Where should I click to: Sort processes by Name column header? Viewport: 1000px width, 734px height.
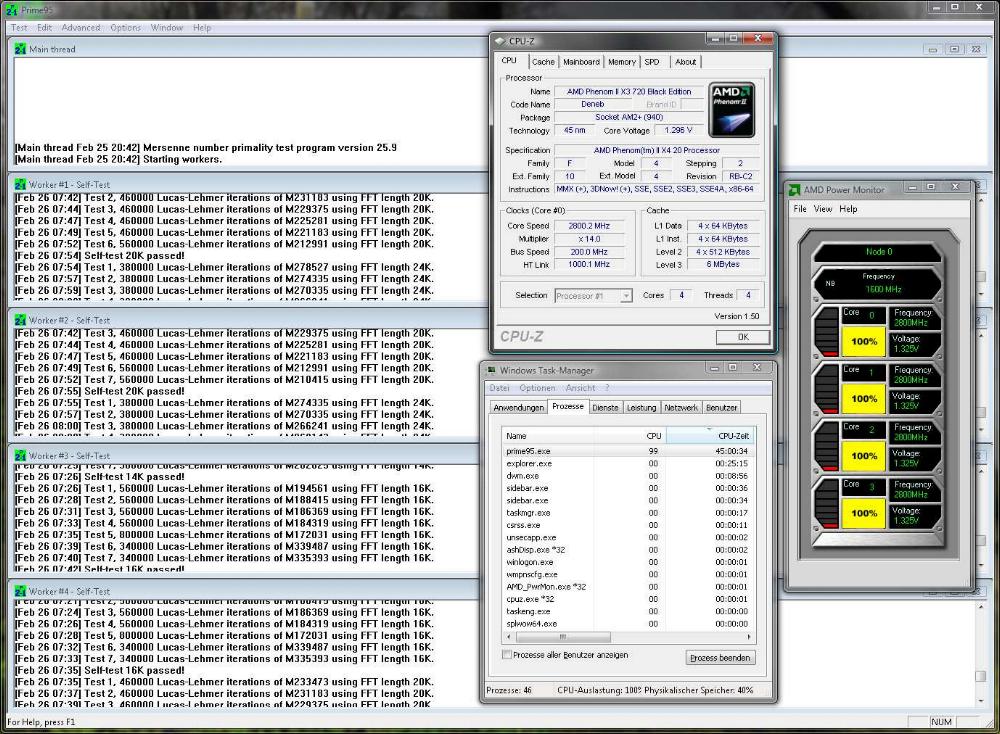point(548,436)
